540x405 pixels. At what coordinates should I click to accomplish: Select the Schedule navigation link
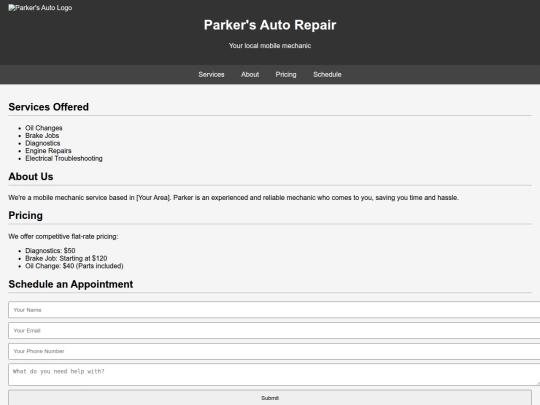327,74
